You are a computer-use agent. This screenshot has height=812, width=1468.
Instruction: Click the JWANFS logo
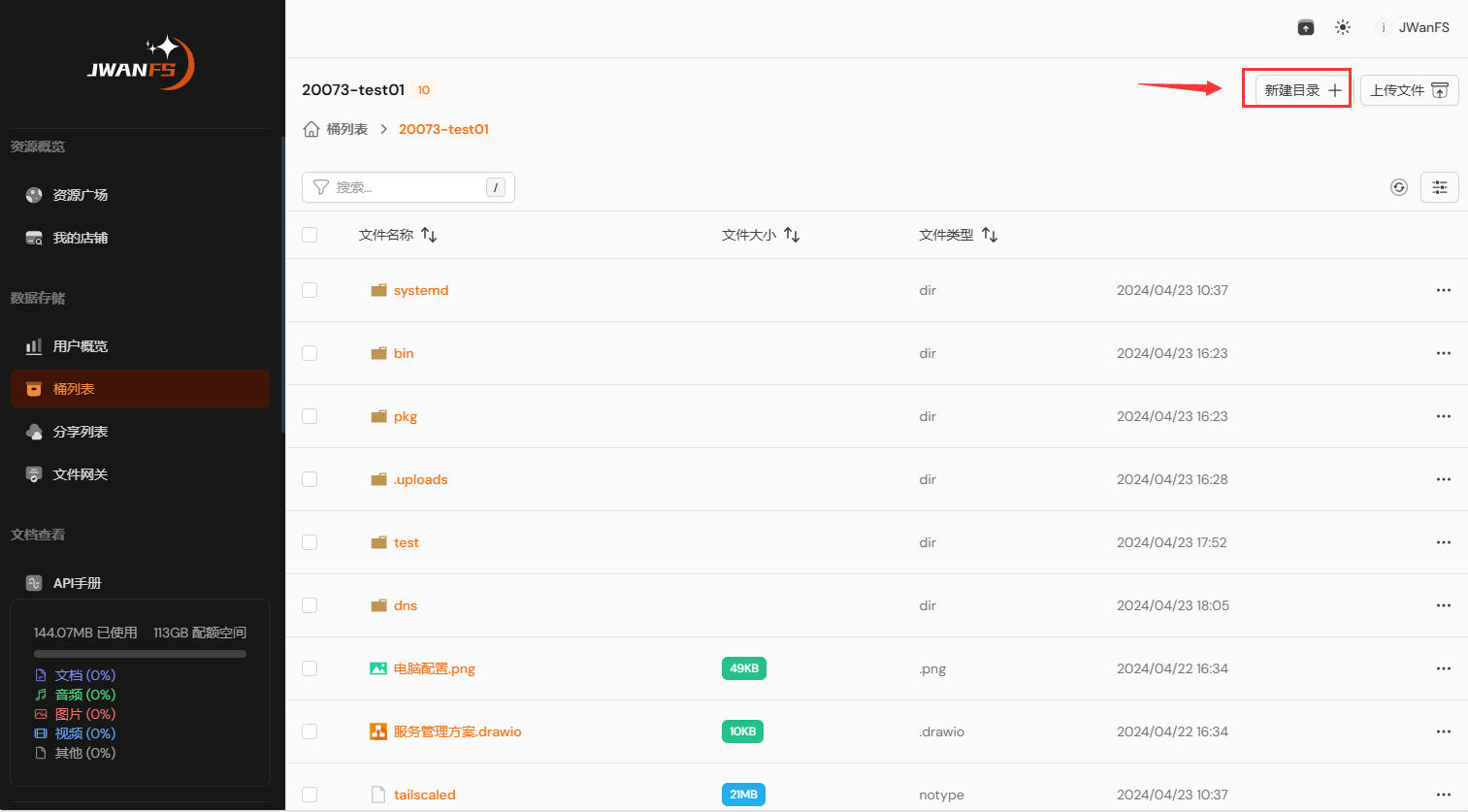pos(142,64)
